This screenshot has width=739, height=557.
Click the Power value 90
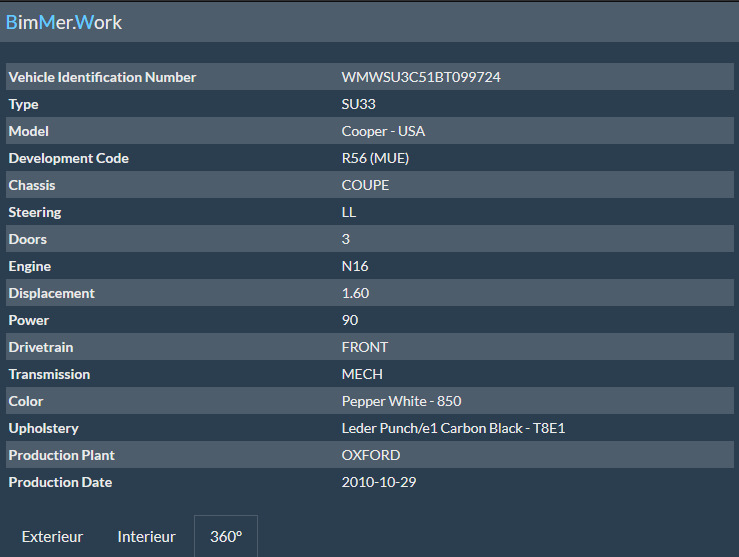pos(350,320)
